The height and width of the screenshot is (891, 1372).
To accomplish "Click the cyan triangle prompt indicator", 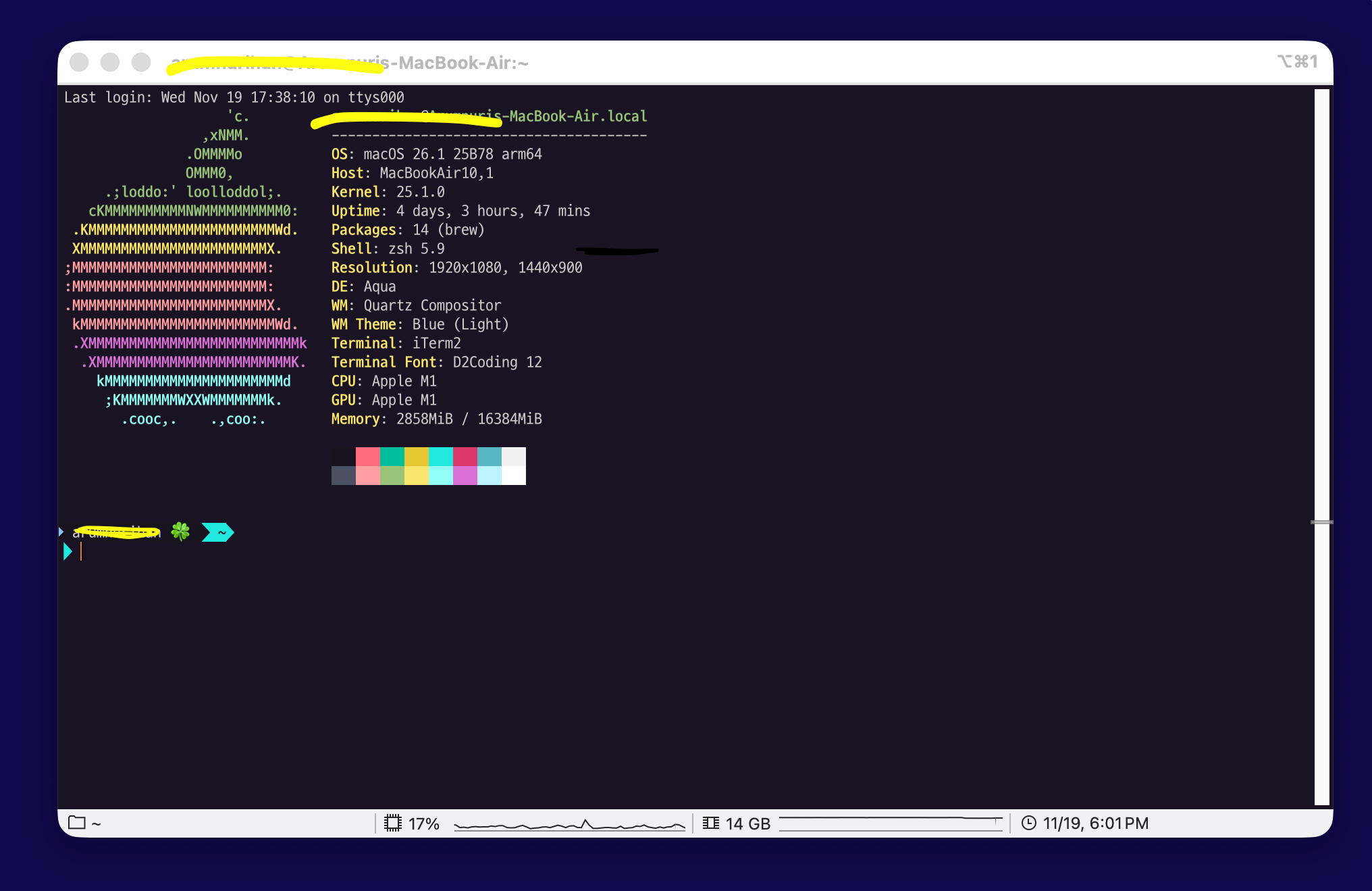I will pos(68,551).
